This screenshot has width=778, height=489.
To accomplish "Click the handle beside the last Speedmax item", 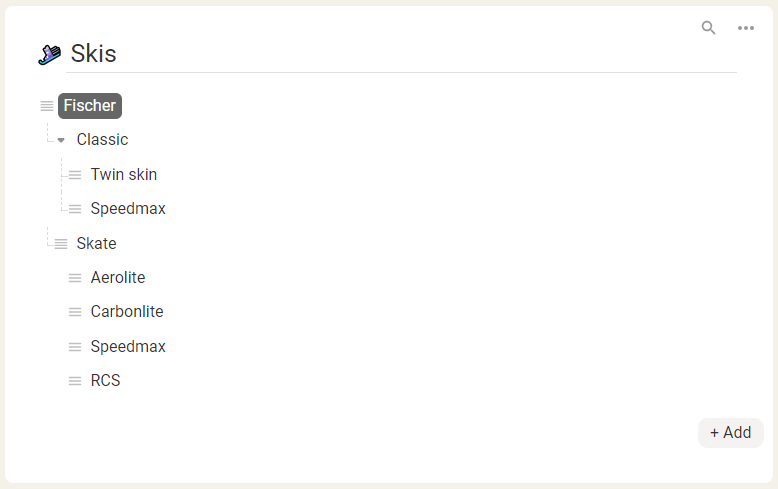I will pyautogui.click(x=75, y=347).
